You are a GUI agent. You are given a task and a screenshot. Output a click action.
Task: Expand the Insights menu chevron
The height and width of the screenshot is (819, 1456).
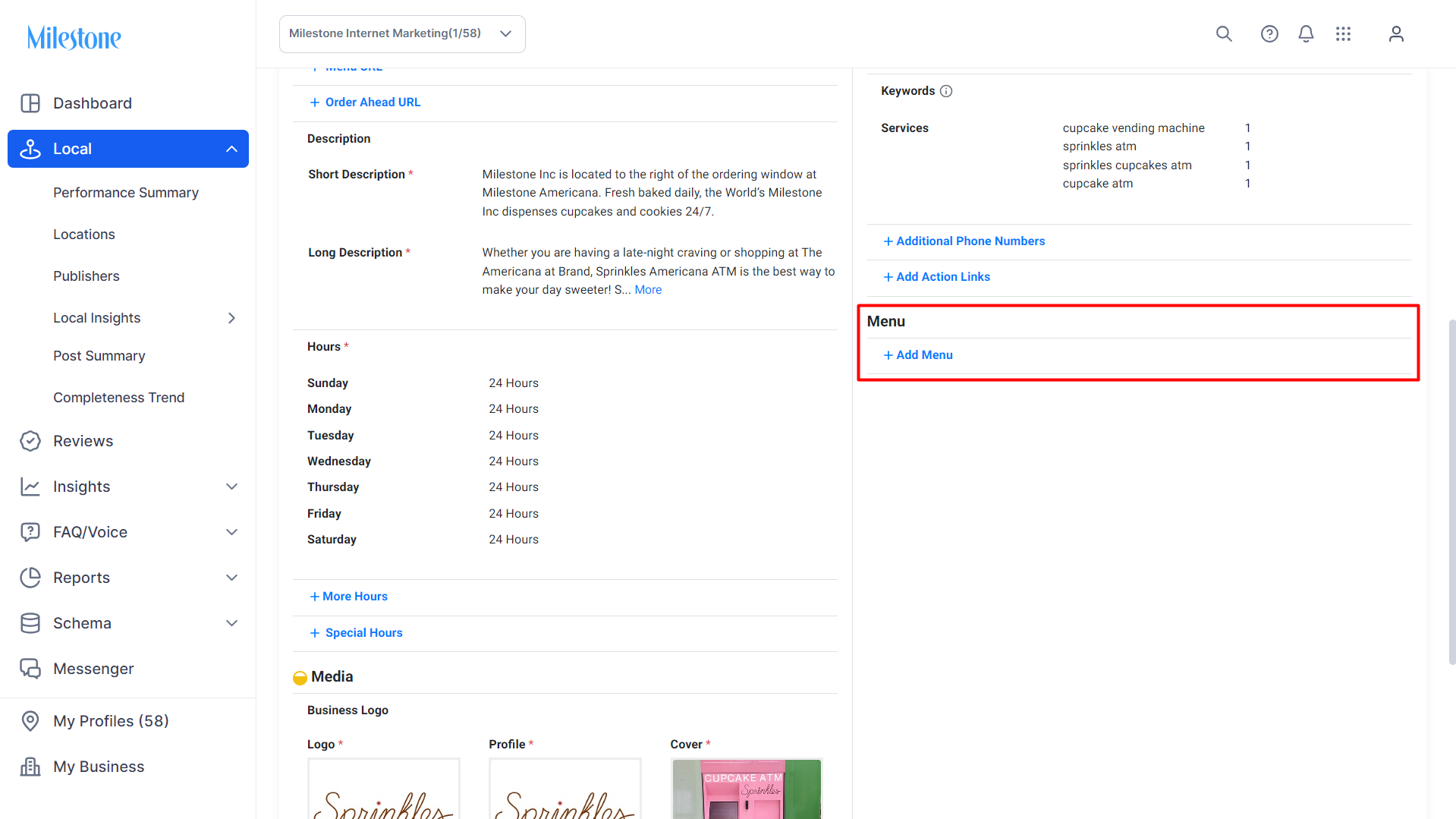click(232, 487)
